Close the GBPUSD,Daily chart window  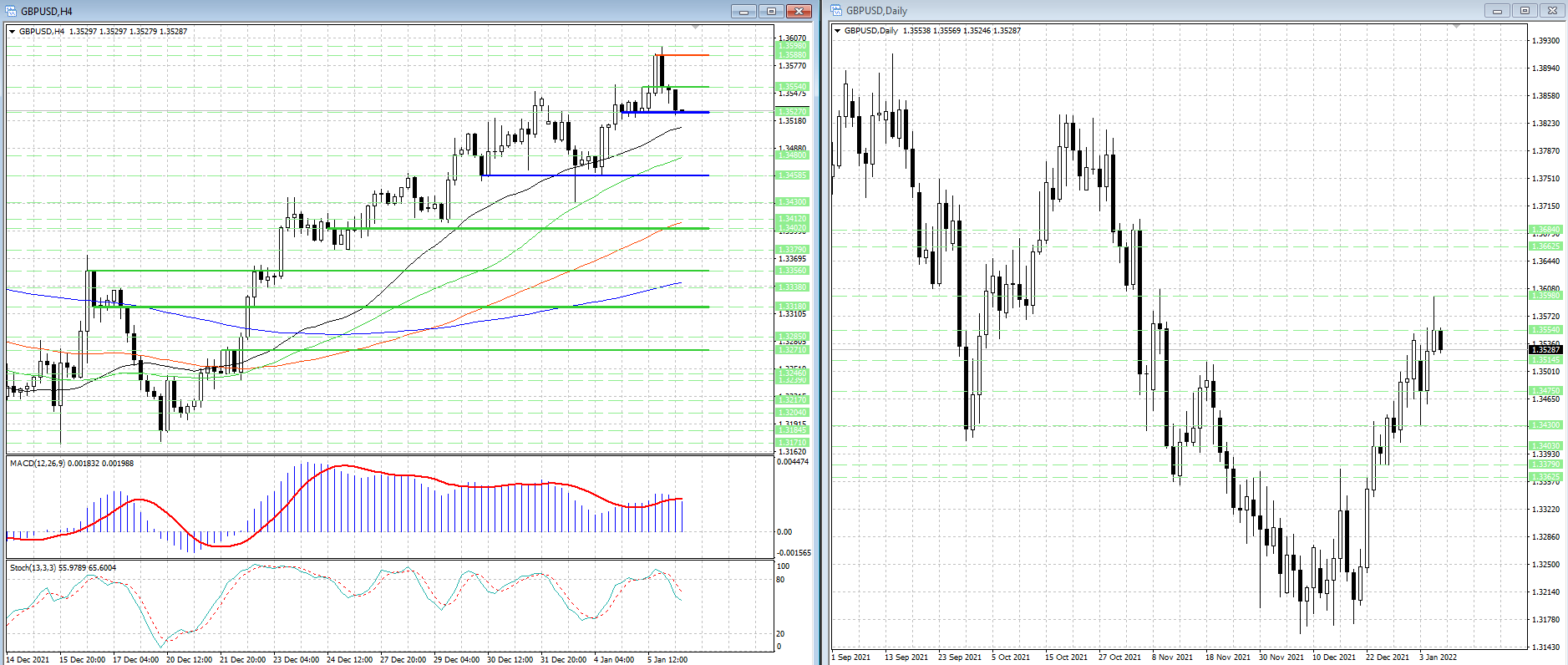point(1552,11)
